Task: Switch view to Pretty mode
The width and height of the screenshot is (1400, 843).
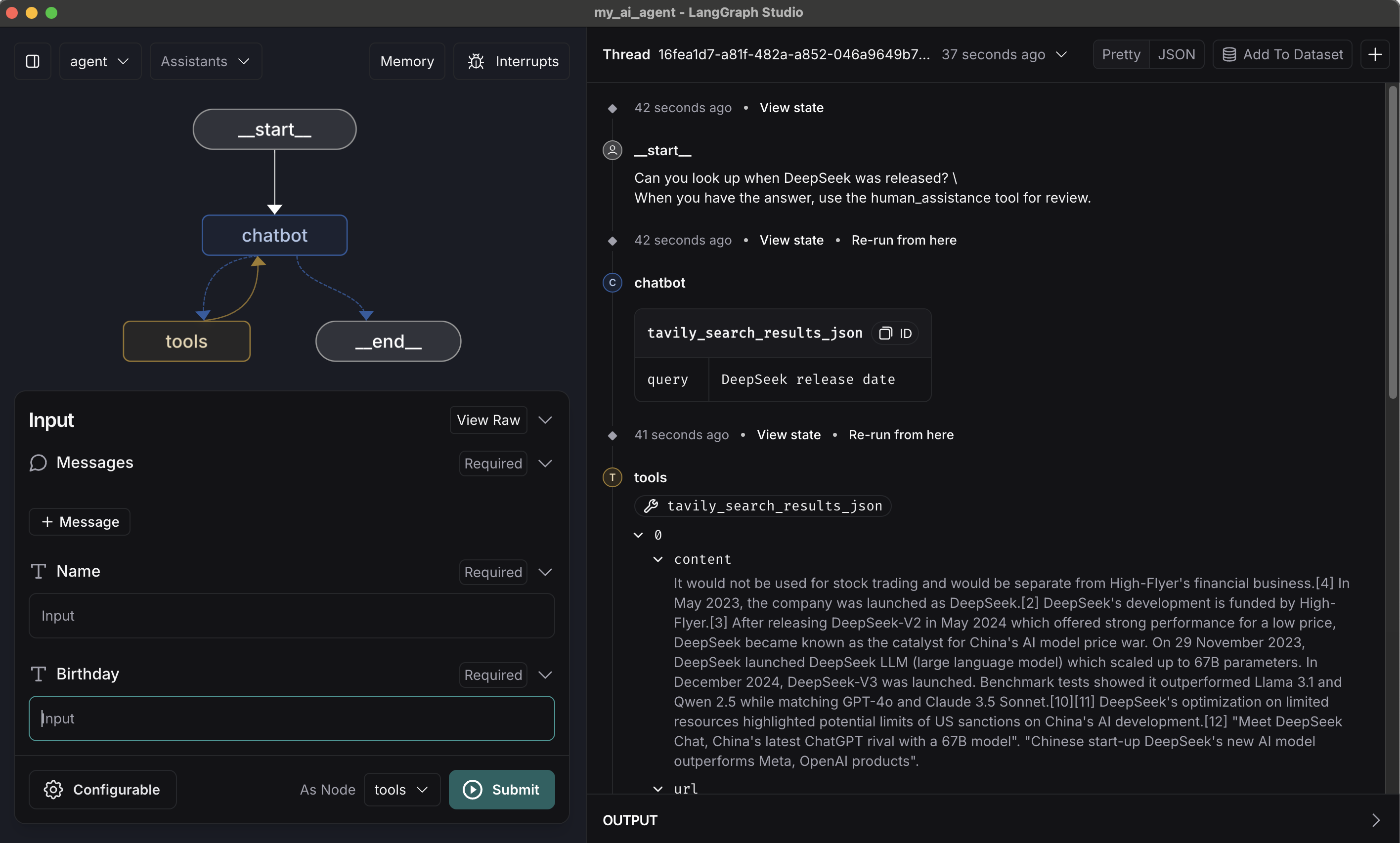Action: pos(1121,54)
